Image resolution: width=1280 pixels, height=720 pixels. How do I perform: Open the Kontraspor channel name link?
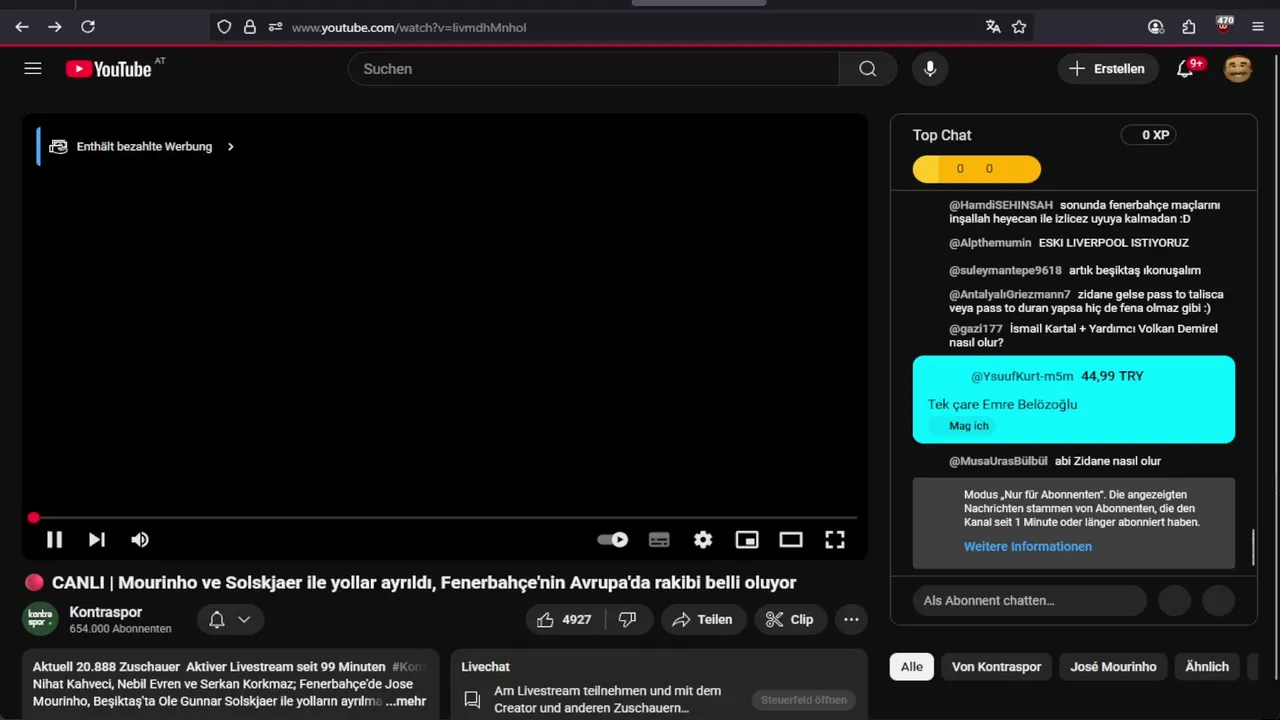pyautogui.click(x=106, y=612)
